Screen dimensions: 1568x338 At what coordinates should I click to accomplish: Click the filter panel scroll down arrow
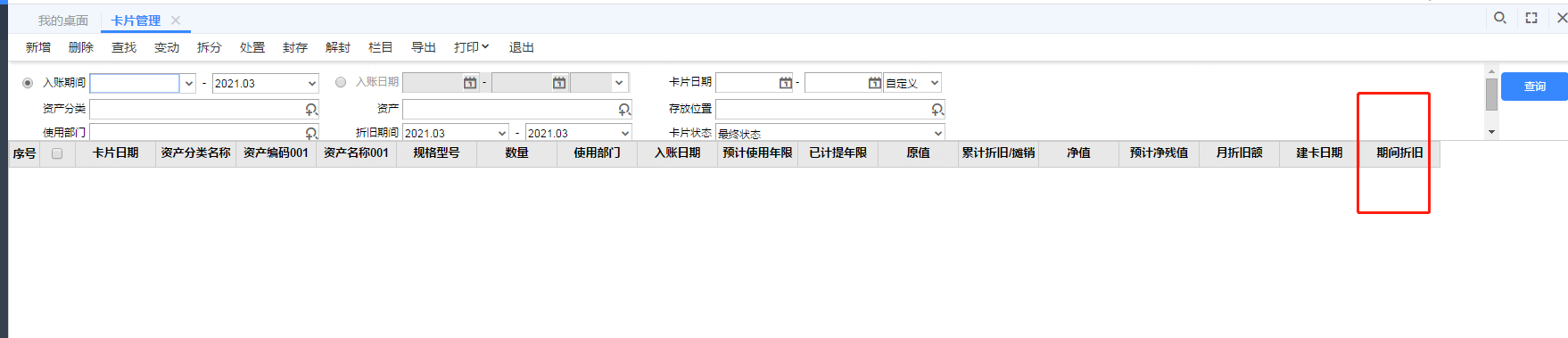tap(1491, 132)
